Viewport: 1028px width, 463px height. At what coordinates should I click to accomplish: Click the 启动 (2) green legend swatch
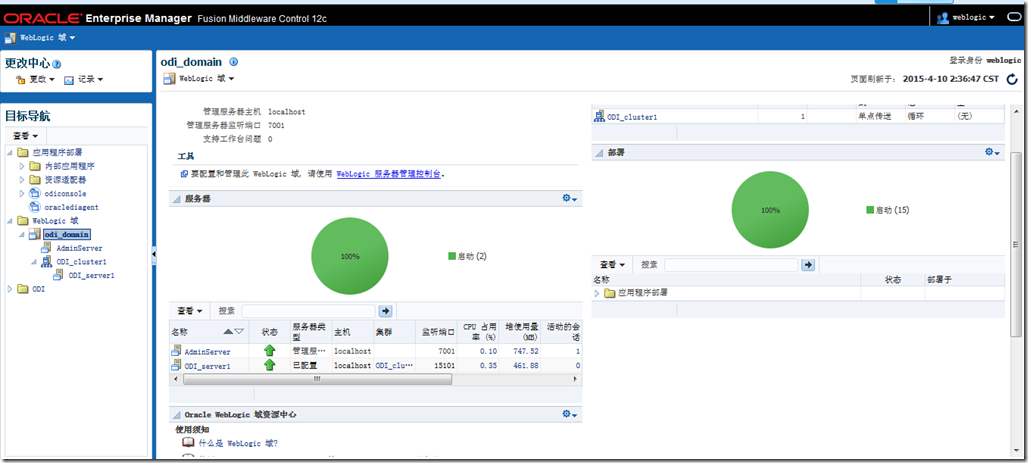click(452, 256)
